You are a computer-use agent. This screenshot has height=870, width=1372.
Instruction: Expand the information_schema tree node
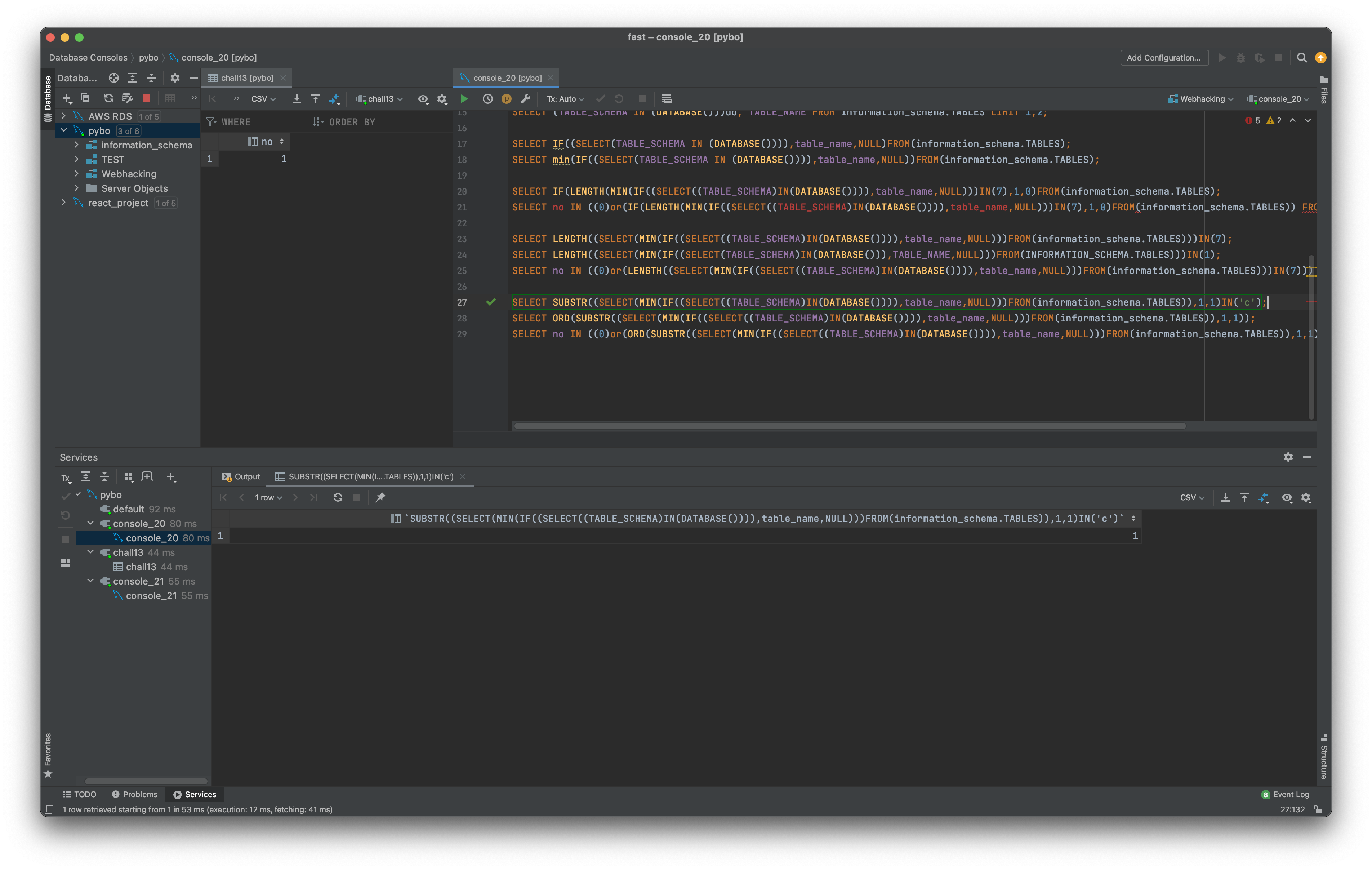pyautogui.click(x=76, y=145)
